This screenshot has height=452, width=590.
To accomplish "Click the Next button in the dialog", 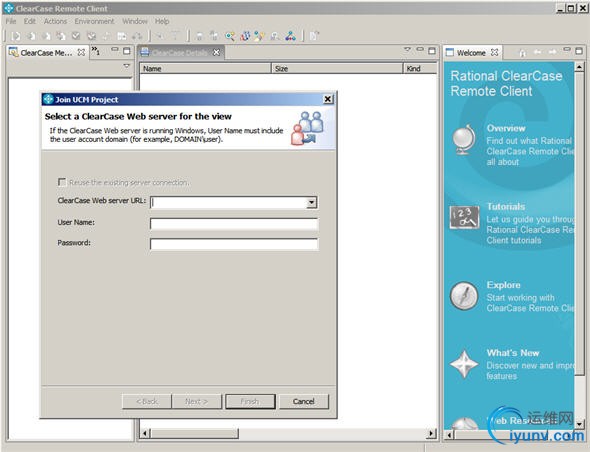I will click(x=197, y=402).
